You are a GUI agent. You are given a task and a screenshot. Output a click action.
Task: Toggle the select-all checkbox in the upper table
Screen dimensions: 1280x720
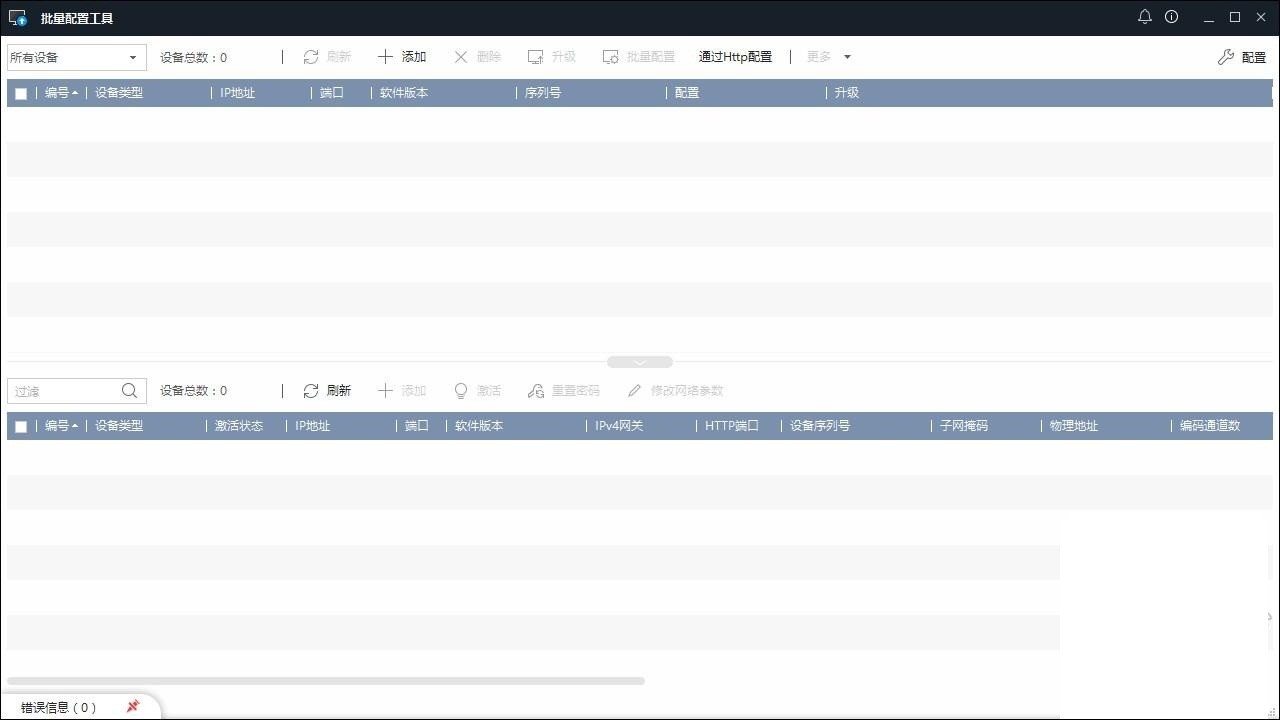point(20,92)
